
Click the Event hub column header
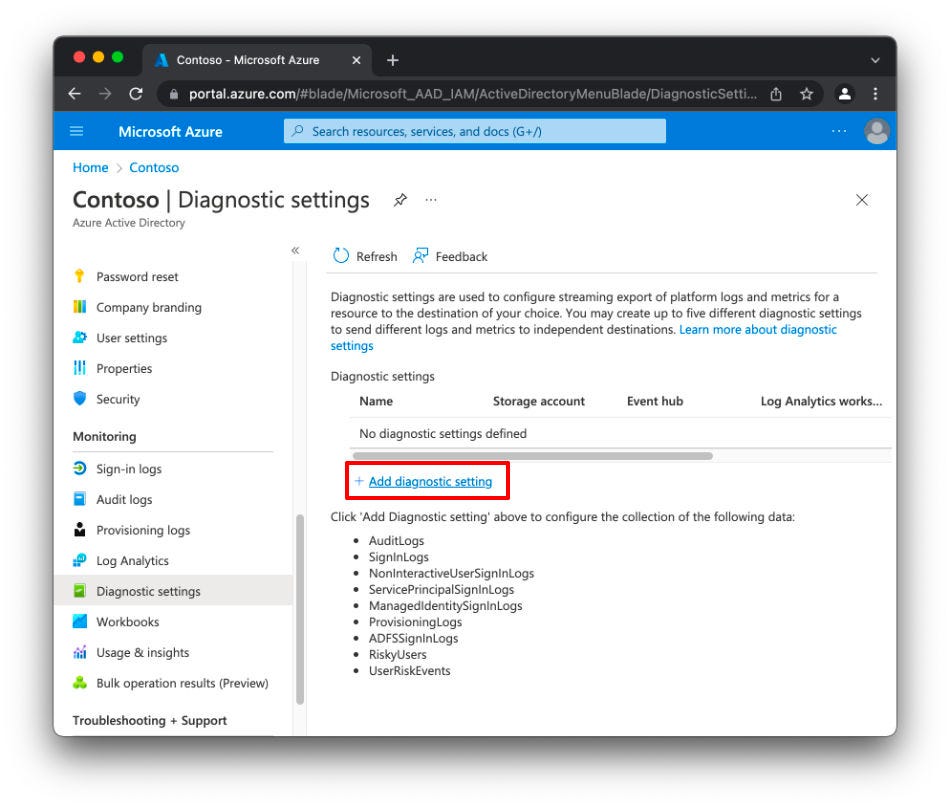(x=655, y=401)
